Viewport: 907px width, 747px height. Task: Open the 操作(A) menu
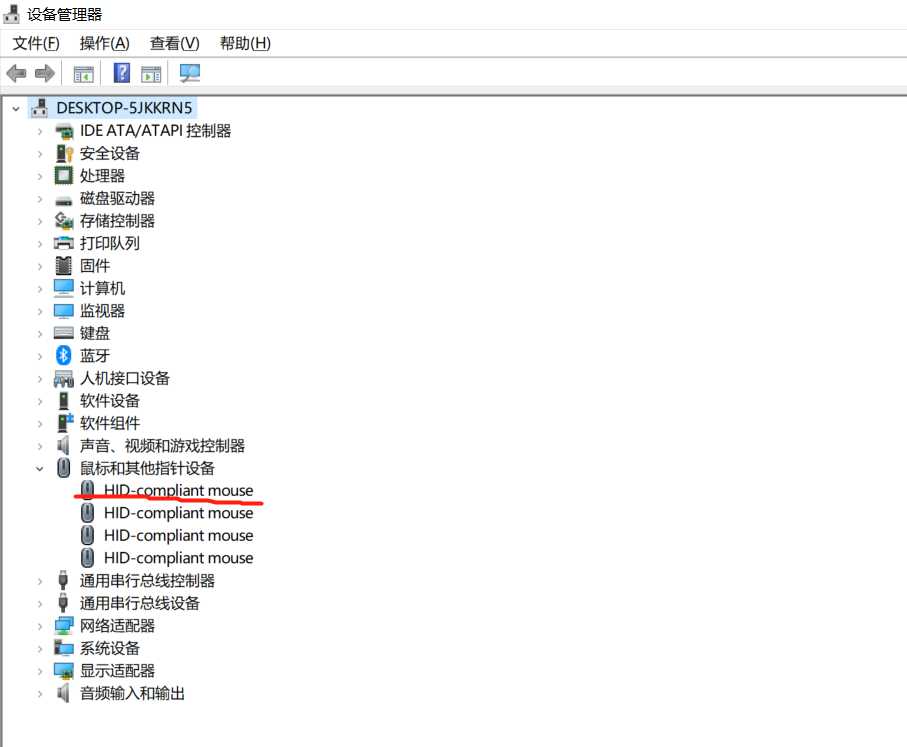tap(104, 43)
